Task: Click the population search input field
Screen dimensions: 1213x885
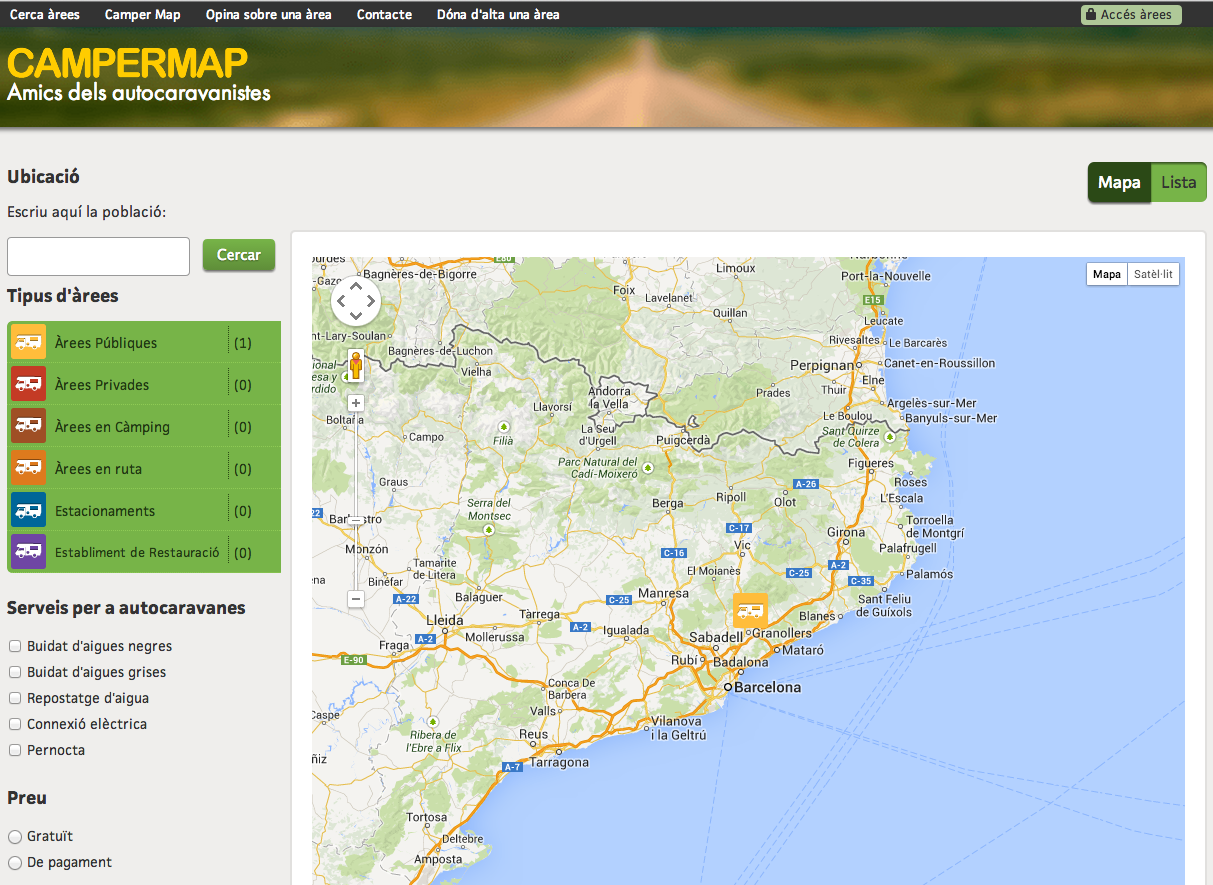Action: 97,256
